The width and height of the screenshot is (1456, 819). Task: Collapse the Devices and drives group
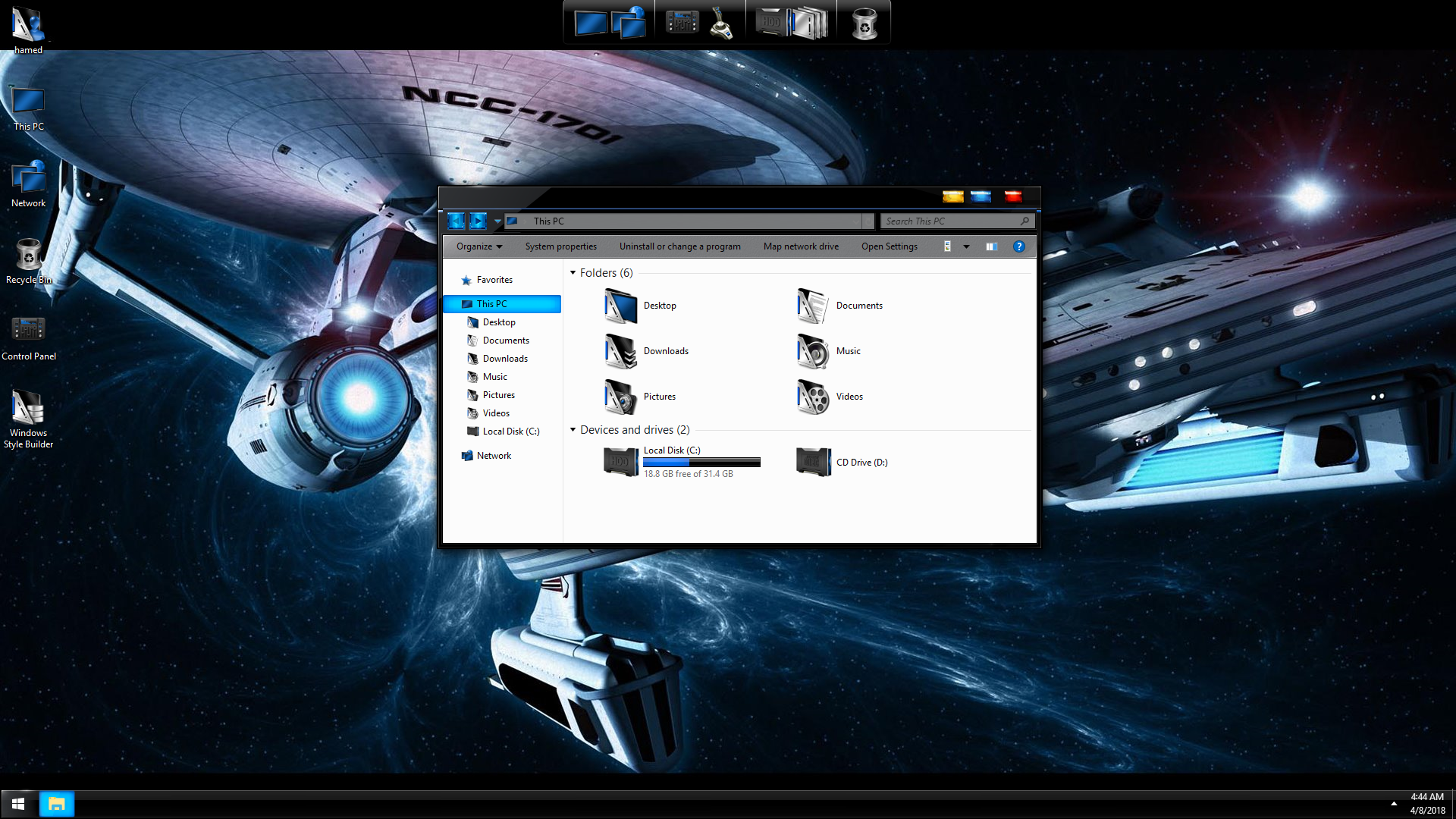tap(573, 430)
